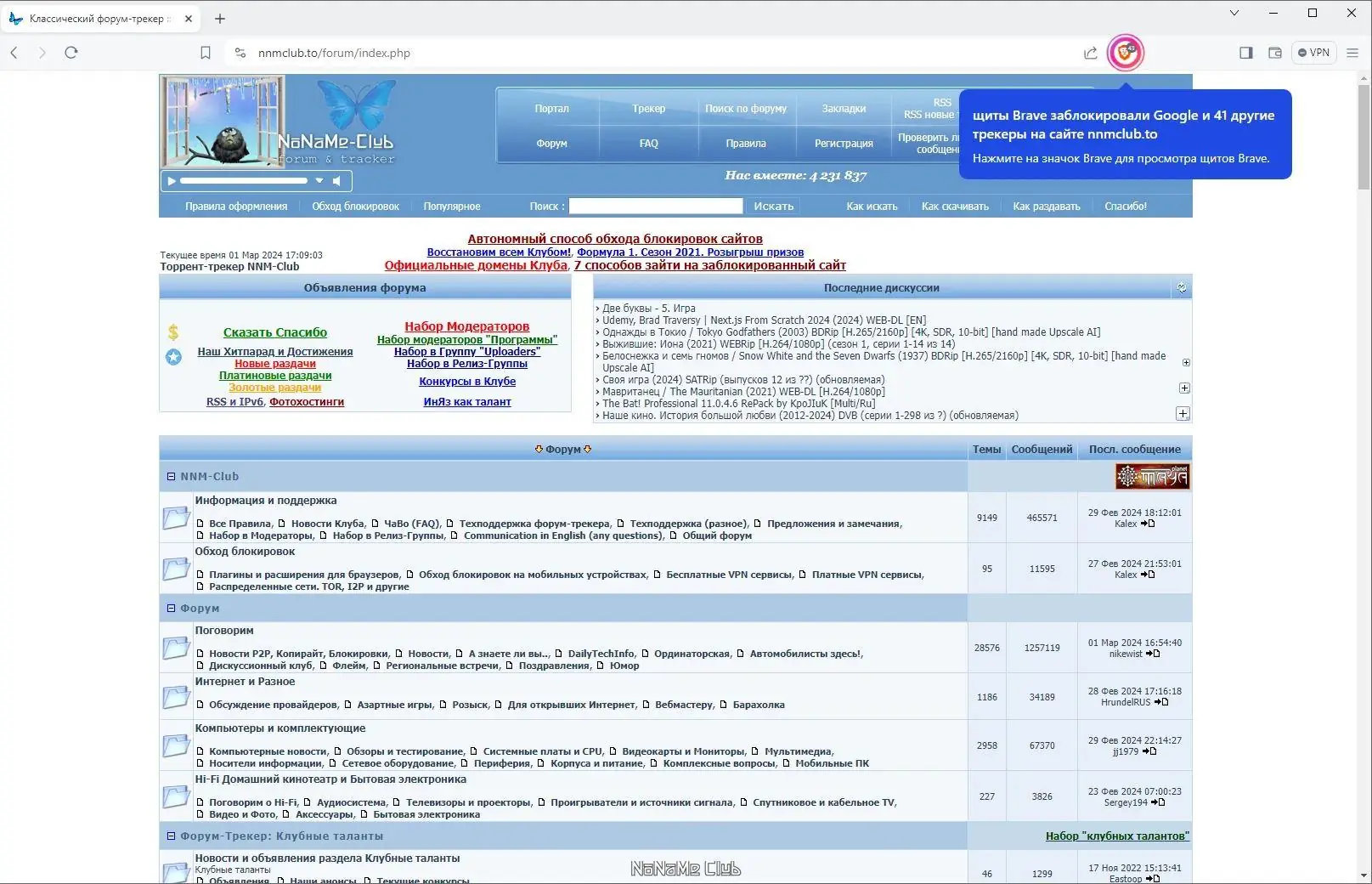Click the Искать search button
Screen dimensions: 1372x884
[774, 206]
